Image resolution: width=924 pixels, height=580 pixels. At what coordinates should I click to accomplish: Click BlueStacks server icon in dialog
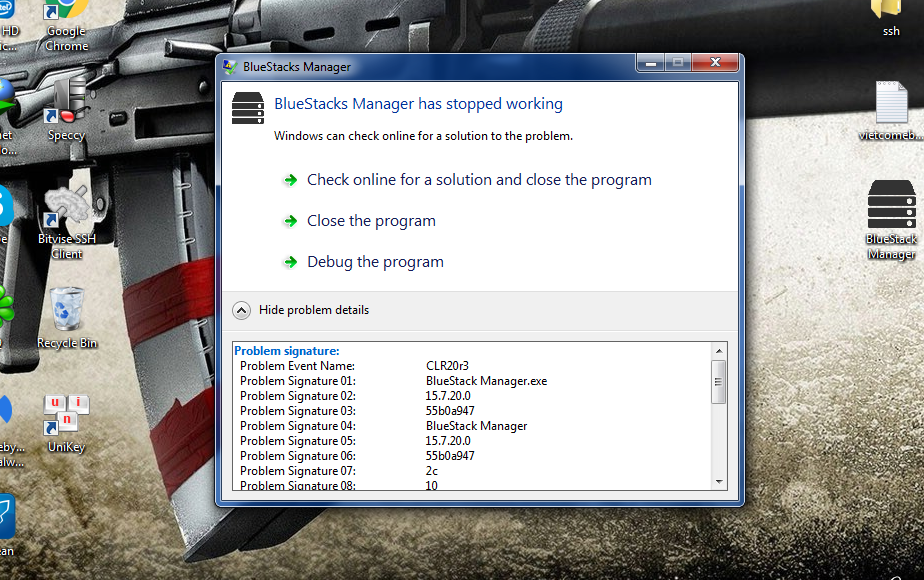248,108
